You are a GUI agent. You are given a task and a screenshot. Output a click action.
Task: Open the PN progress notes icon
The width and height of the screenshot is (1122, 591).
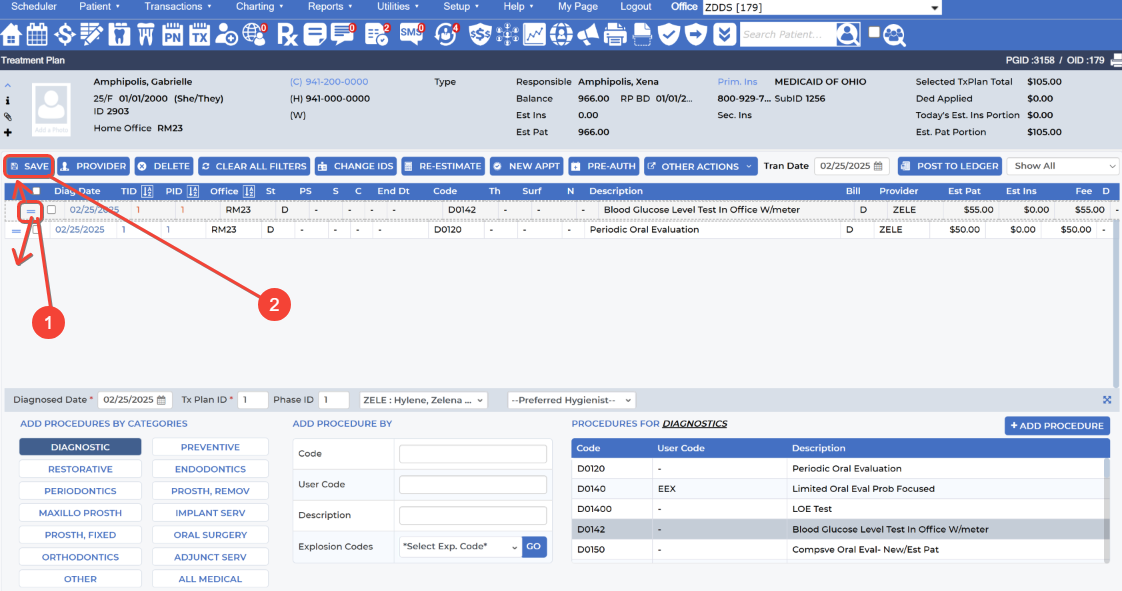click(x=172, y=34)
